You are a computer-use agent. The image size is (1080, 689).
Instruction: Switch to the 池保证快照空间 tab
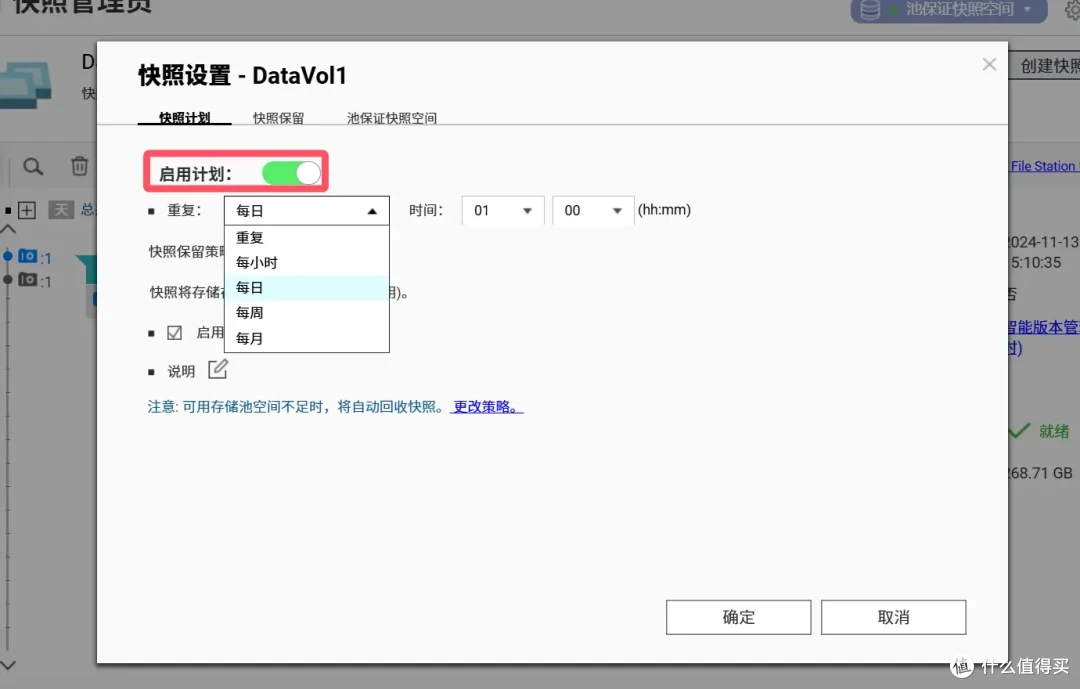392,118
